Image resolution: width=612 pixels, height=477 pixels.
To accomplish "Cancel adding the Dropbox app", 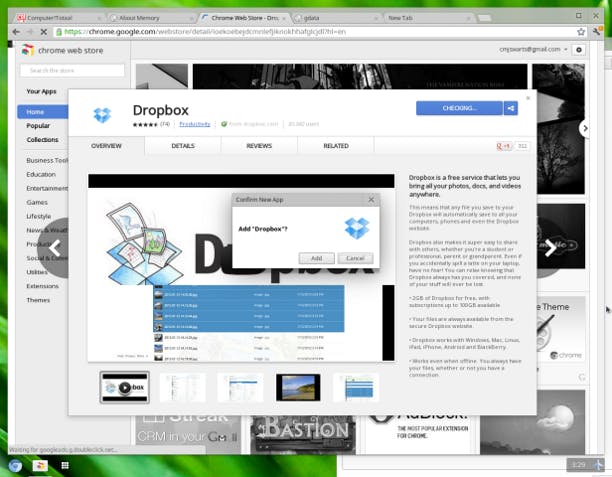I will [355, 258].
